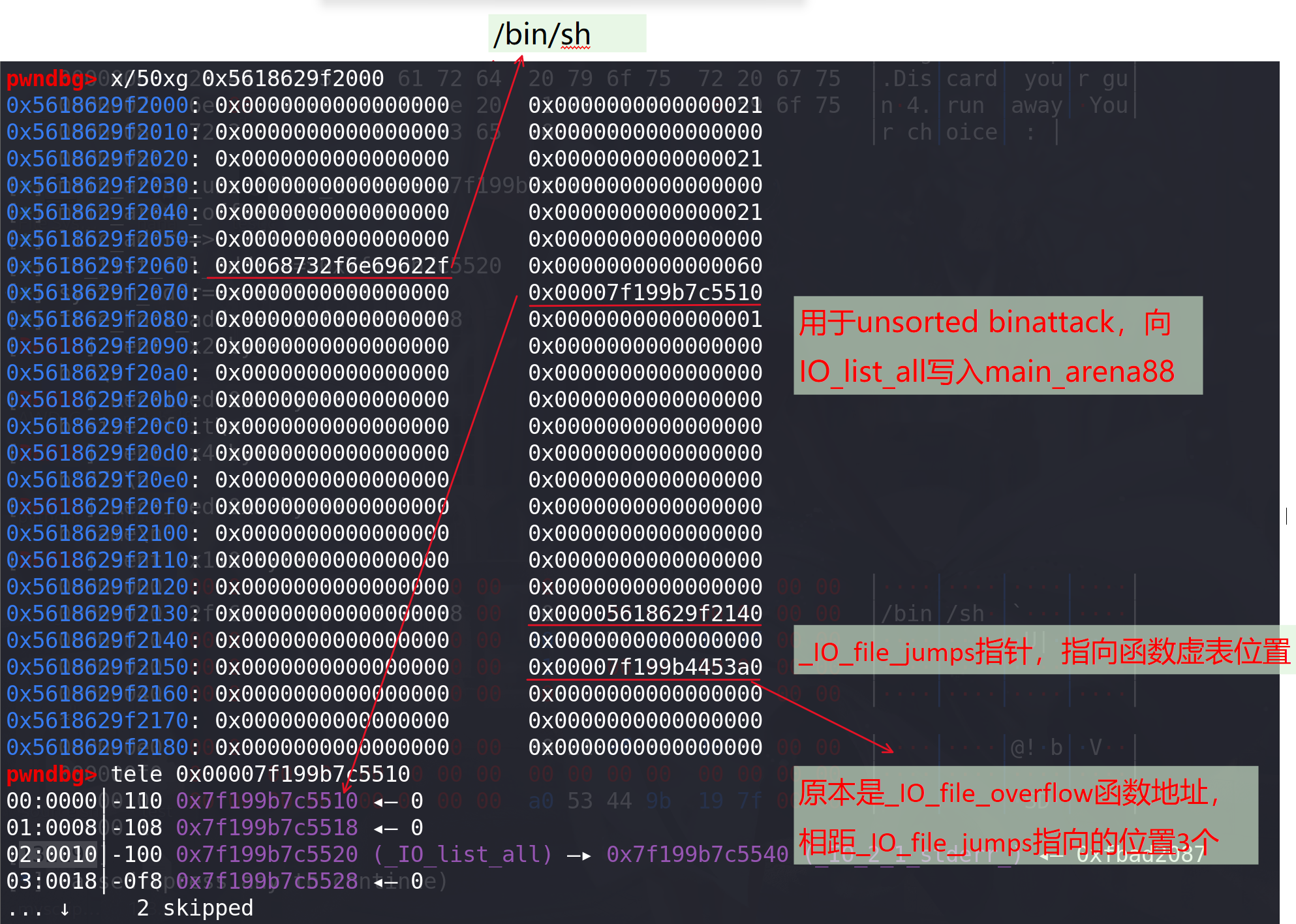Click the 0x21 value in row 0x5618629f2040
Screen dimensions: 1296x924
(x=645, y=212)
